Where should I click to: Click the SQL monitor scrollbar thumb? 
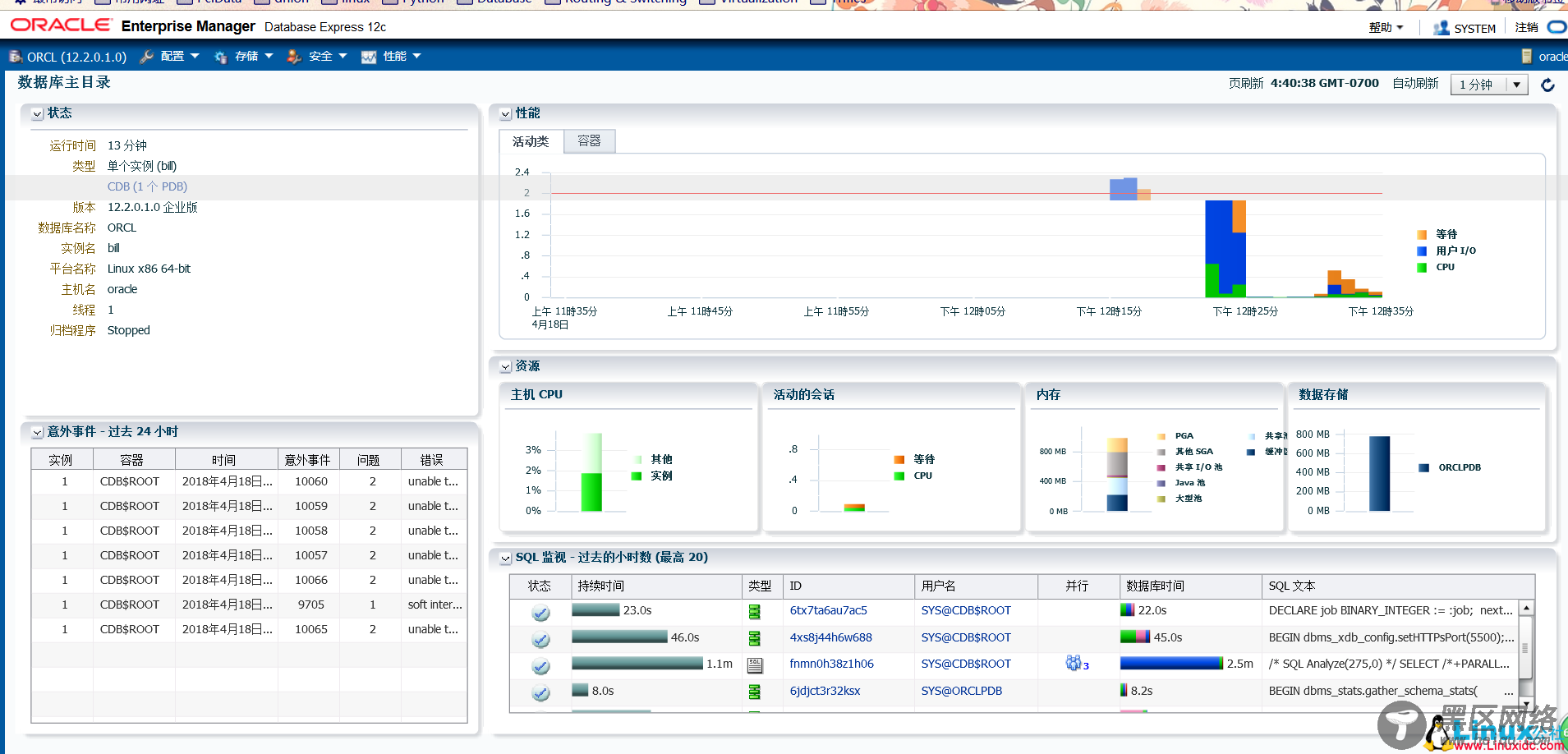pyautogui.click(x=1526, y=647)
